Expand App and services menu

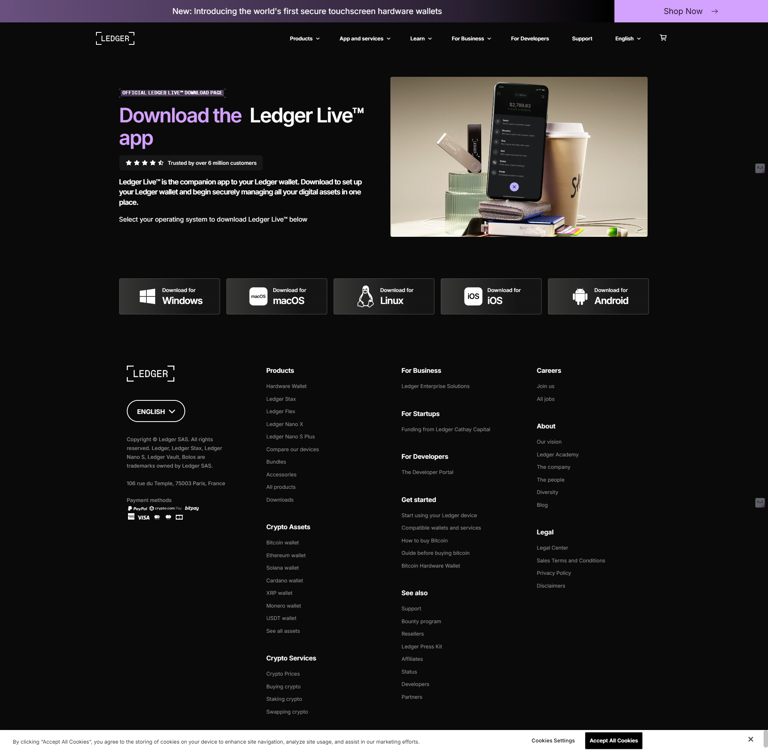coord(365,39)
